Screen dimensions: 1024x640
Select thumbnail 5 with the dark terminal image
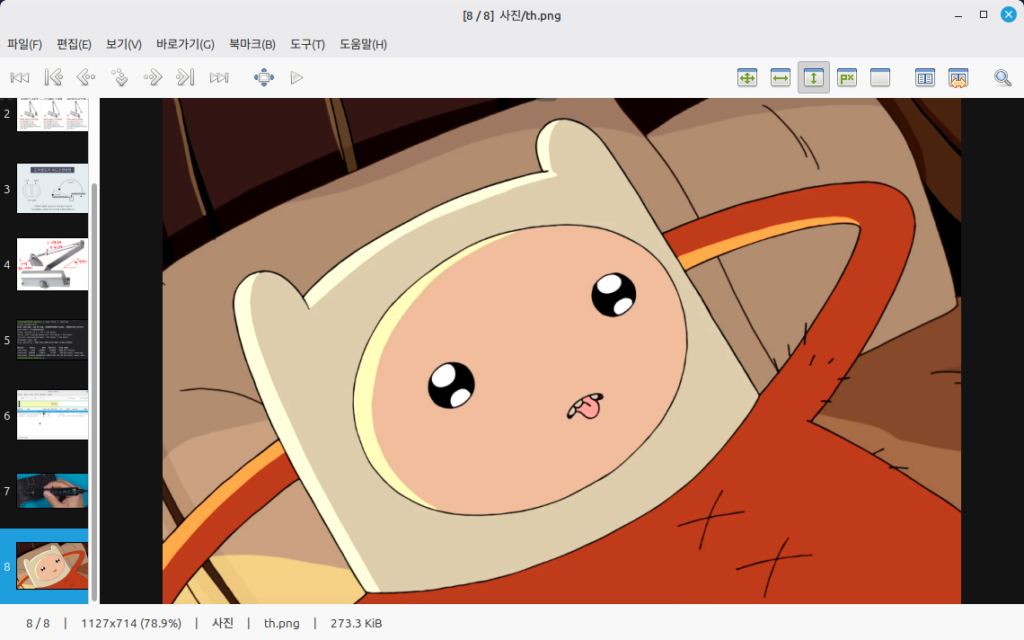[x=52, y=340]
